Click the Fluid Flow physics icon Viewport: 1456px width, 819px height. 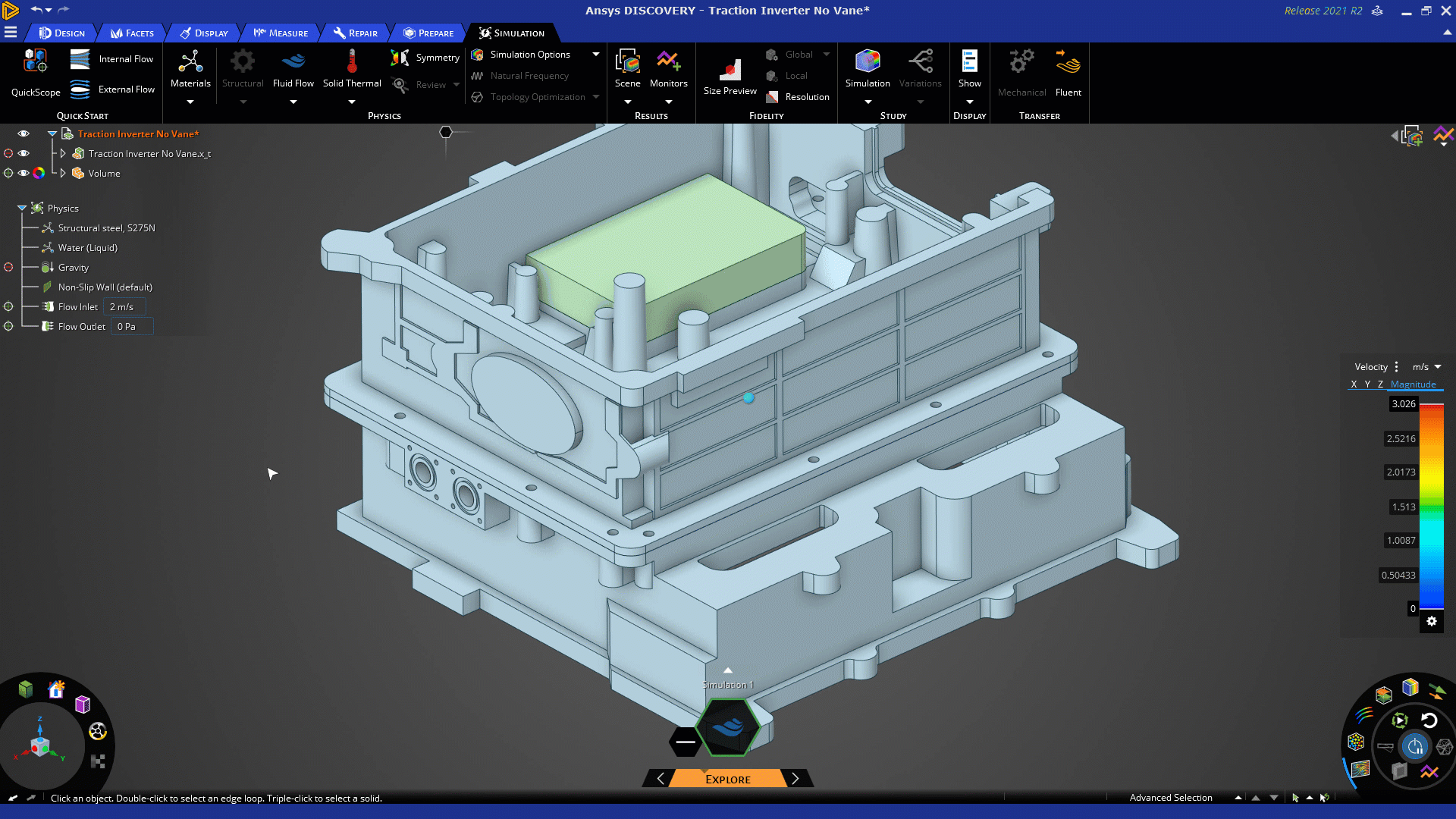point(293,61)
